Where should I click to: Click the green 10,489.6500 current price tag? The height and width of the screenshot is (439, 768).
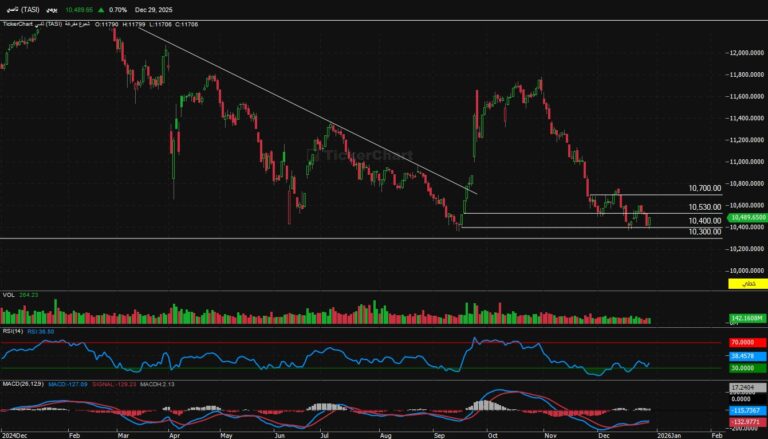click(746, 217)
